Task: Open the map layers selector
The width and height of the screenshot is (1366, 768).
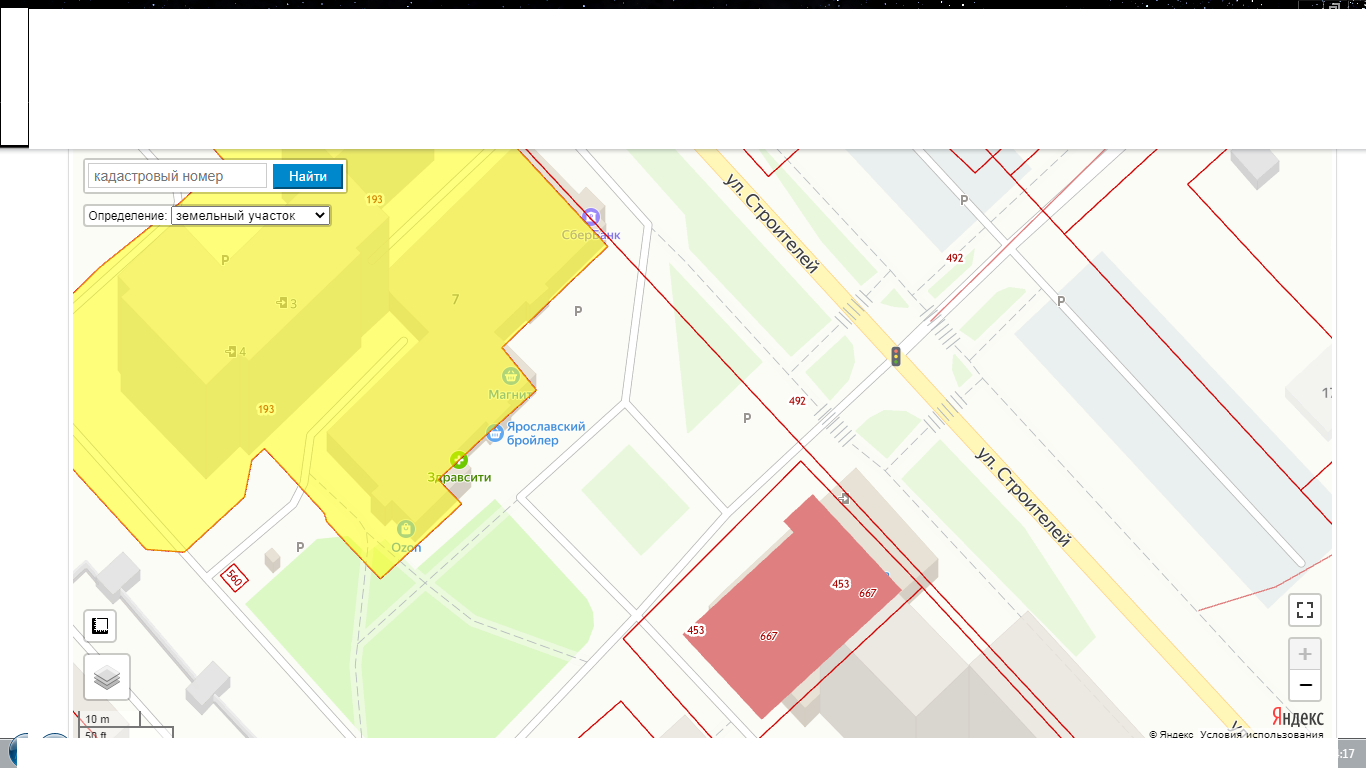Action: tap(107, 678)
